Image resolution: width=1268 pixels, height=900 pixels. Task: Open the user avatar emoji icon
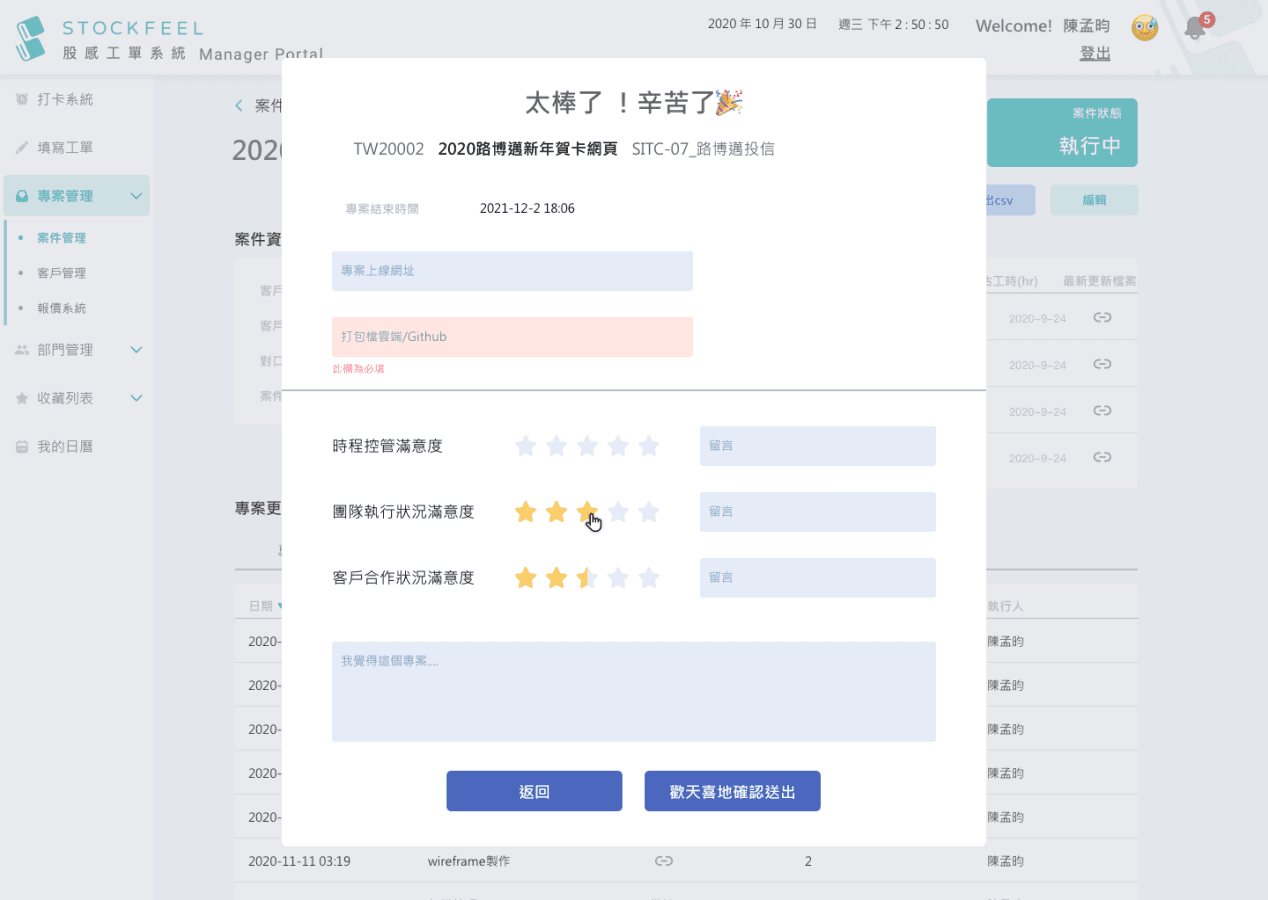click(x=1144, y=28)
